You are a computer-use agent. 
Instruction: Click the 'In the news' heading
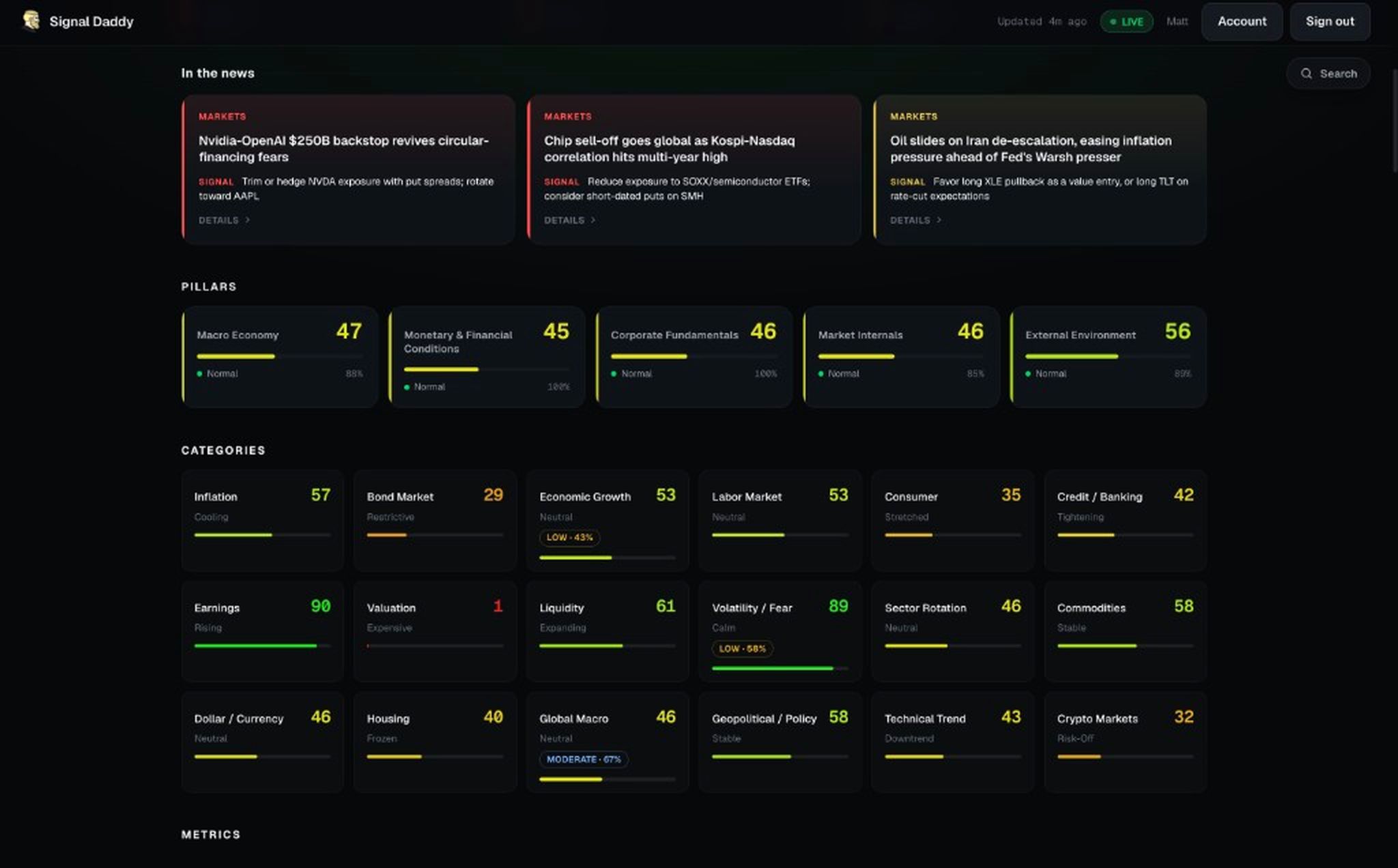218,74
